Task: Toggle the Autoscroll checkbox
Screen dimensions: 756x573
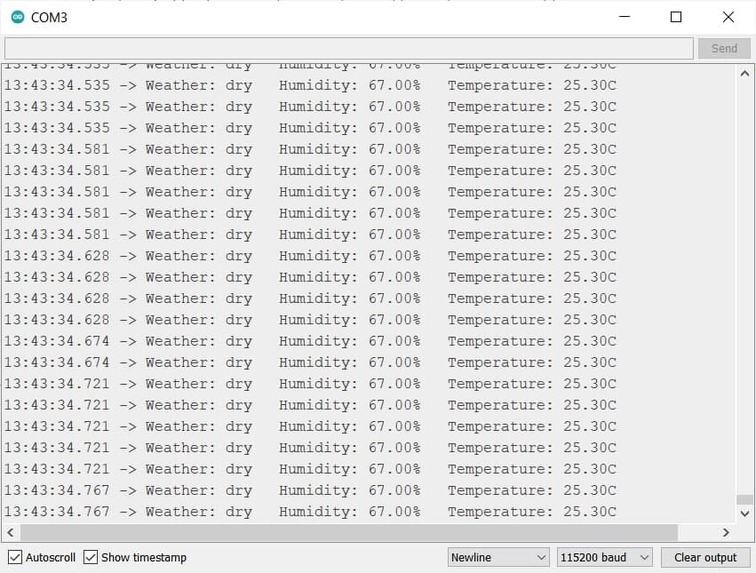Action: (x=15, y=557)
